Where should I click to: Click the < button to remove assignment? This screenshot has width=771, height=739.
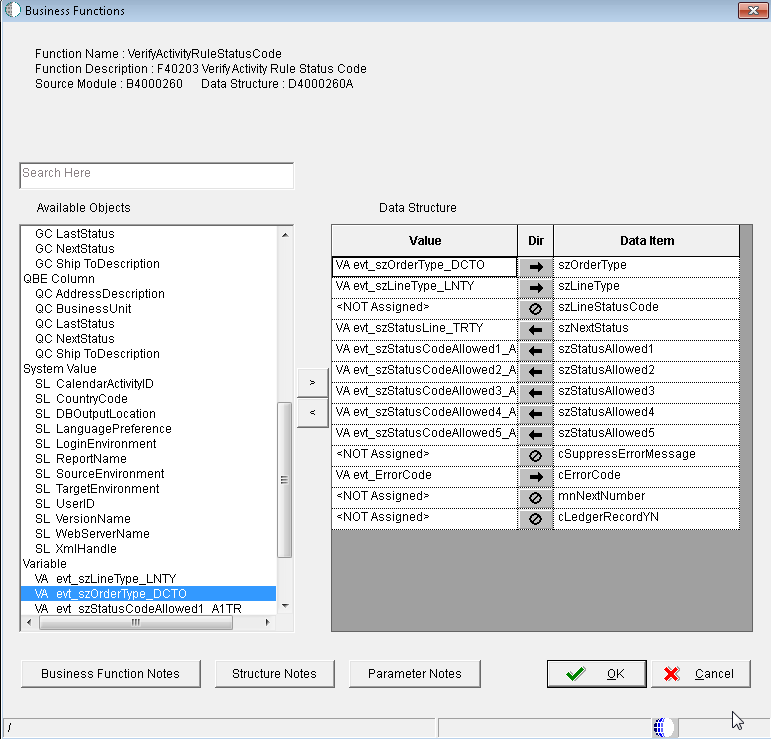coord(312,413)
